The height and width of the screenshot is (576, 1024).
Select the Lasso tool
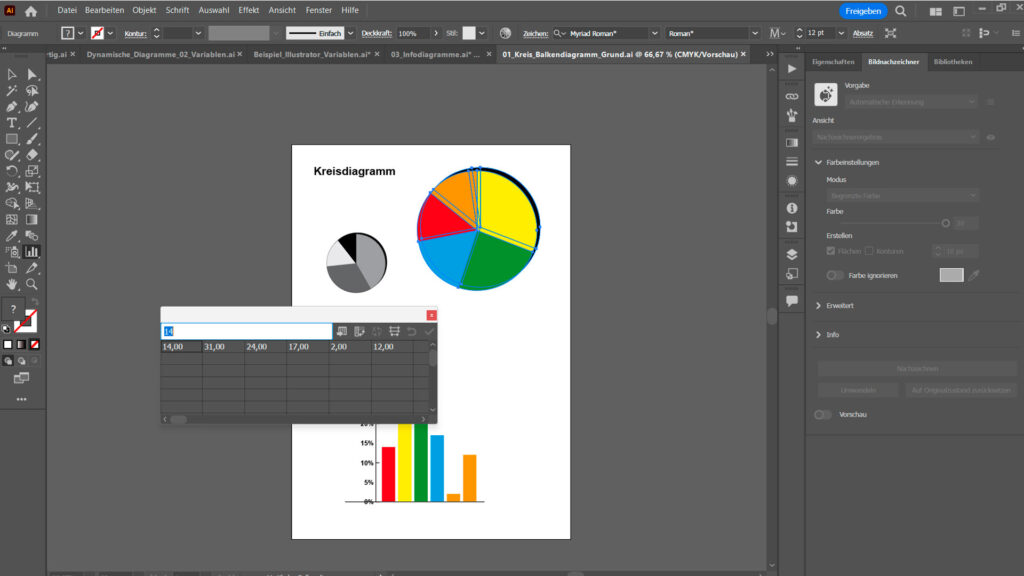click(x=32, y=91)
